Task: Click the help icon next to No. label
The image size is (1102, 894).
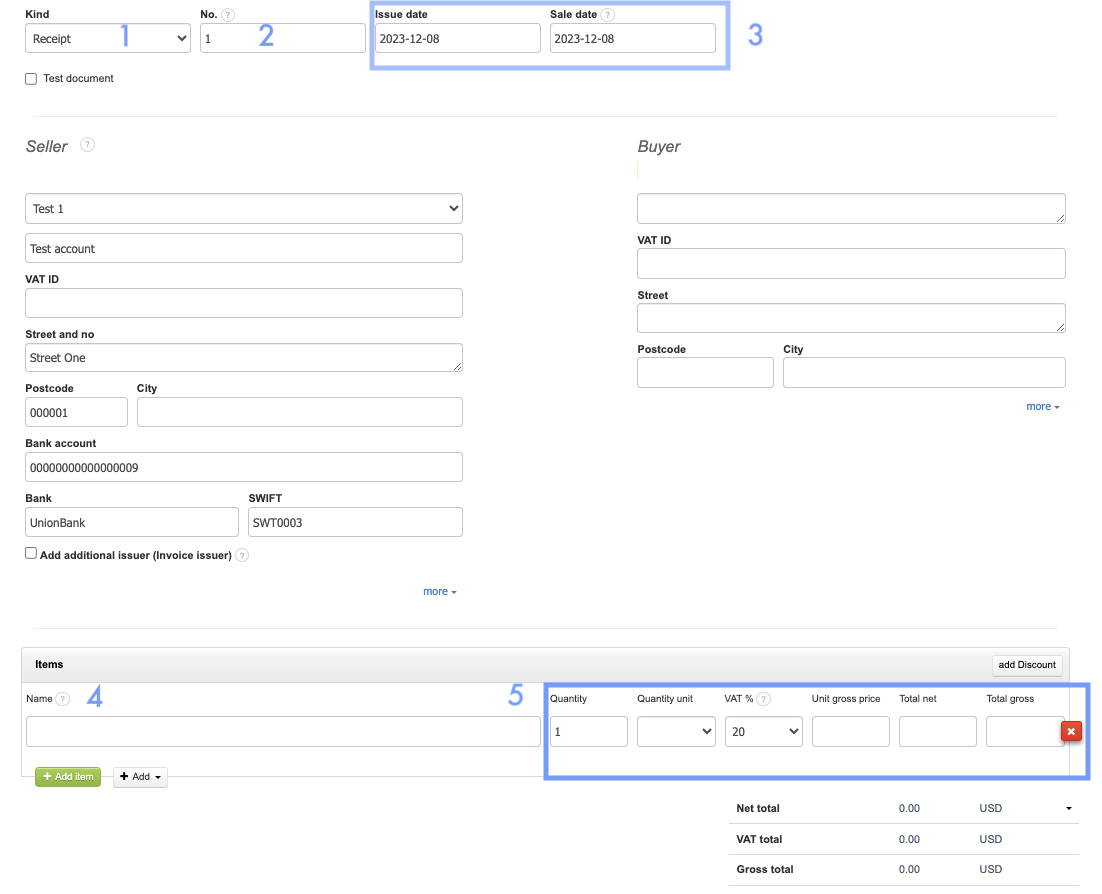Action: click(228, 15)
